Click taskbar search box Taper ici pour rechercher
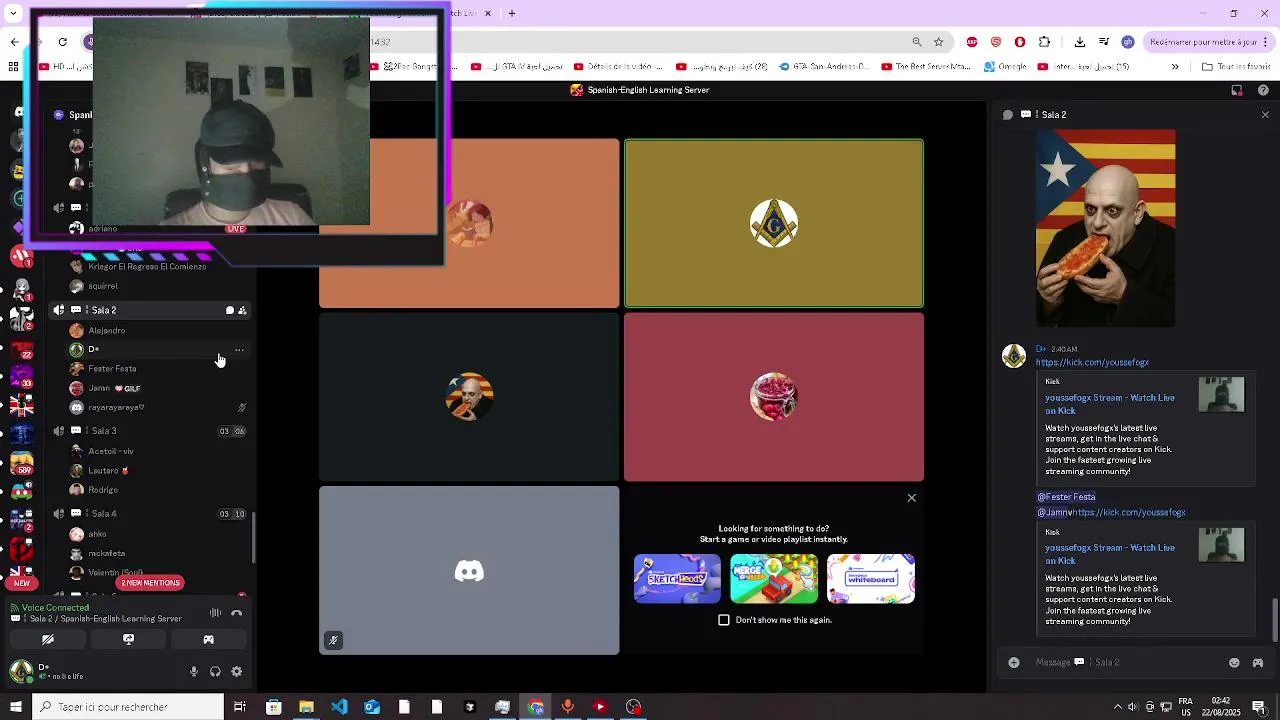The width and height of the screenshot is (1280, 720). click(128, 707)
